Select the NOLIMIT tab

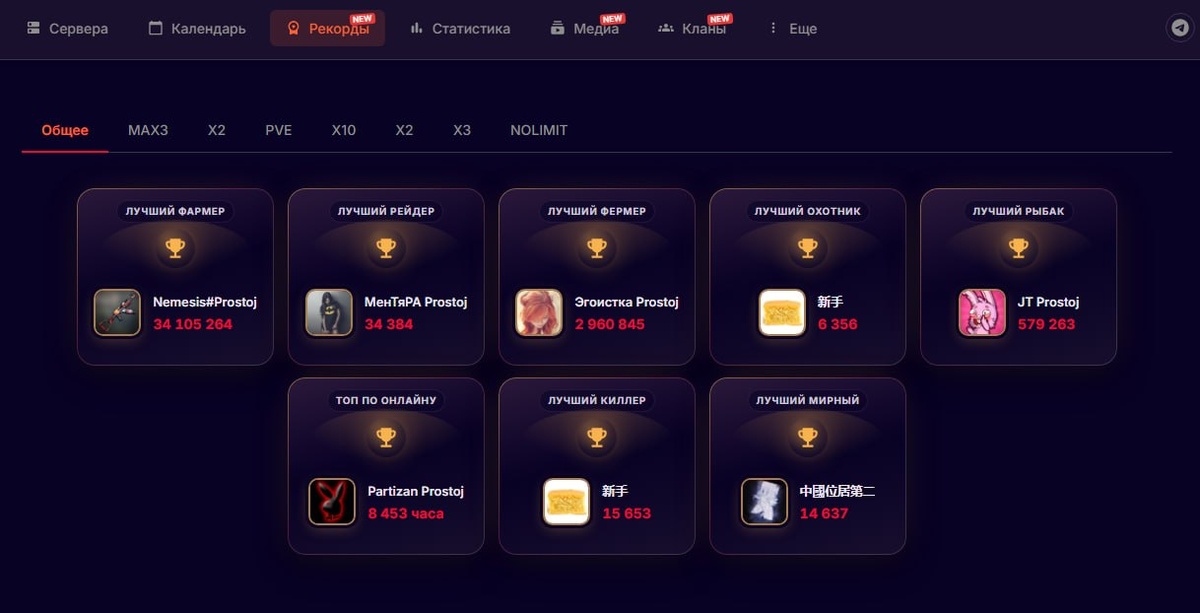tap(539, 131)
